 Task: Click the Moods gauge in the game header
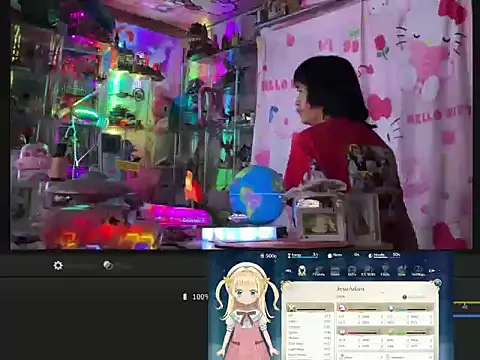(384, 255)
